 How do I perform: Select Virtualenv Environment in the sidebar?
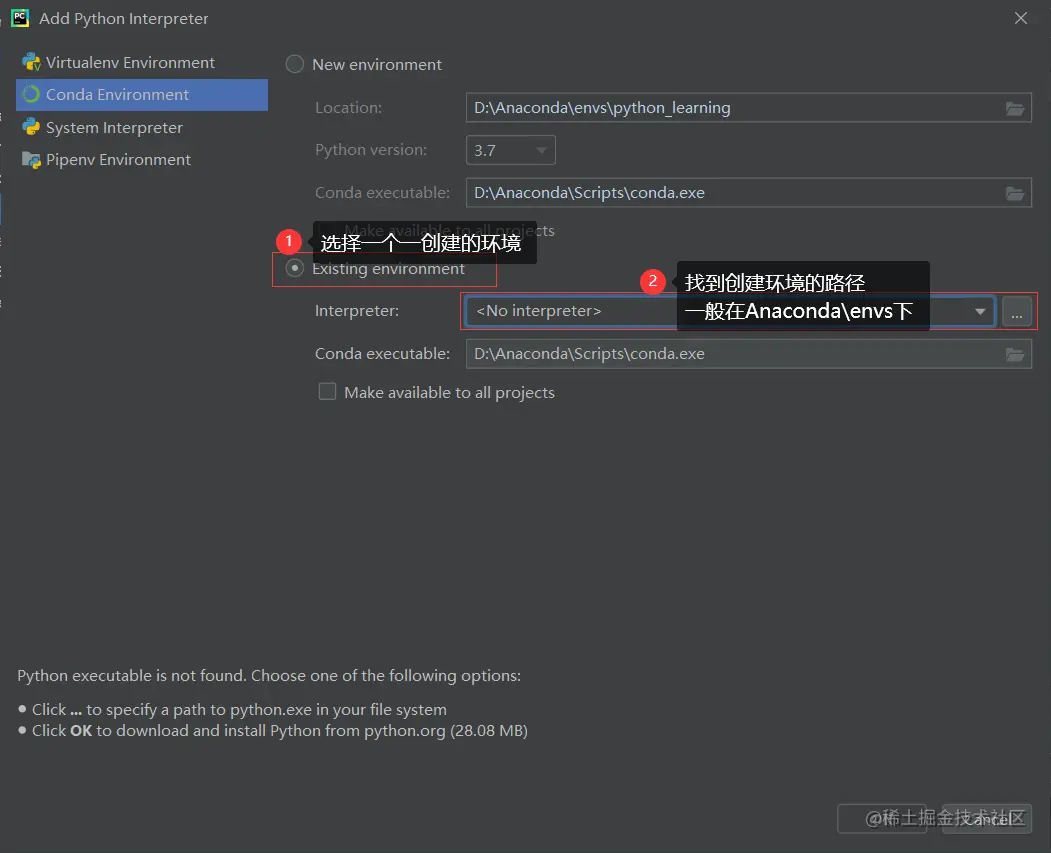pyautogui.click(x=142, y=62)
